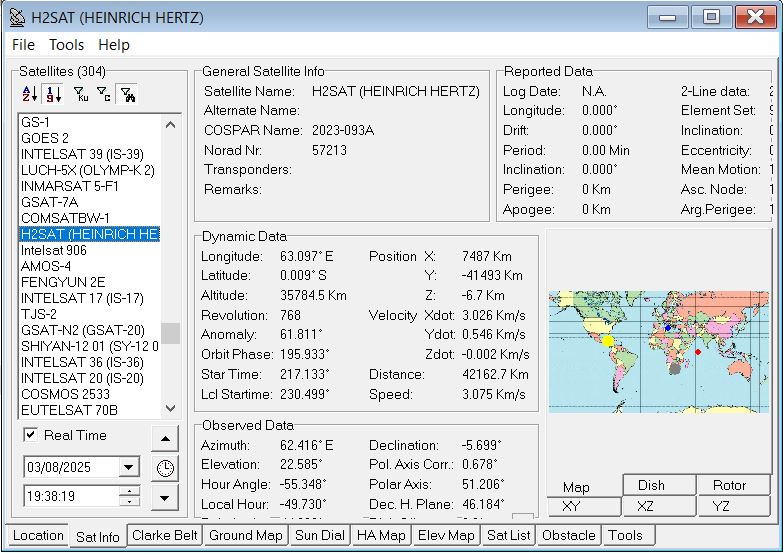The image size is (783, 553).
Task: Open the Help menu
Action: pyautogui.click(x=114, y=44)
